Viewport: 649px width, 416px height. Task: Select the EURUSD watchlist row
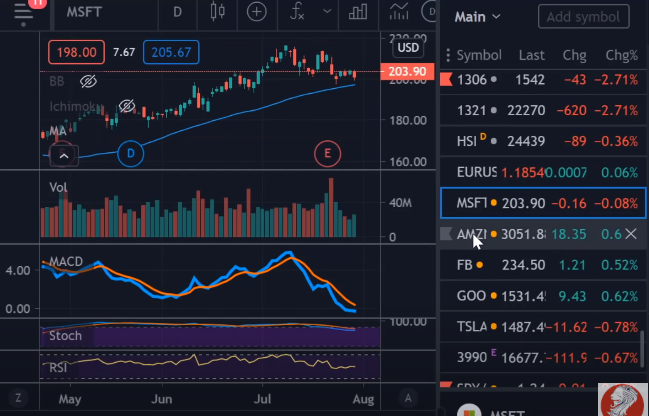click(543, 172)
